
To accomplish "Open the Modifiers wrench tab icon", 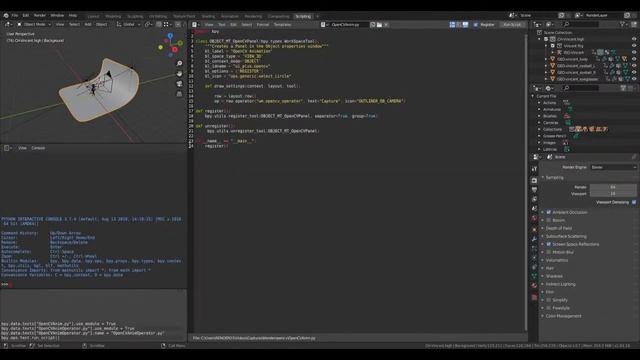I will click(534, 239).
